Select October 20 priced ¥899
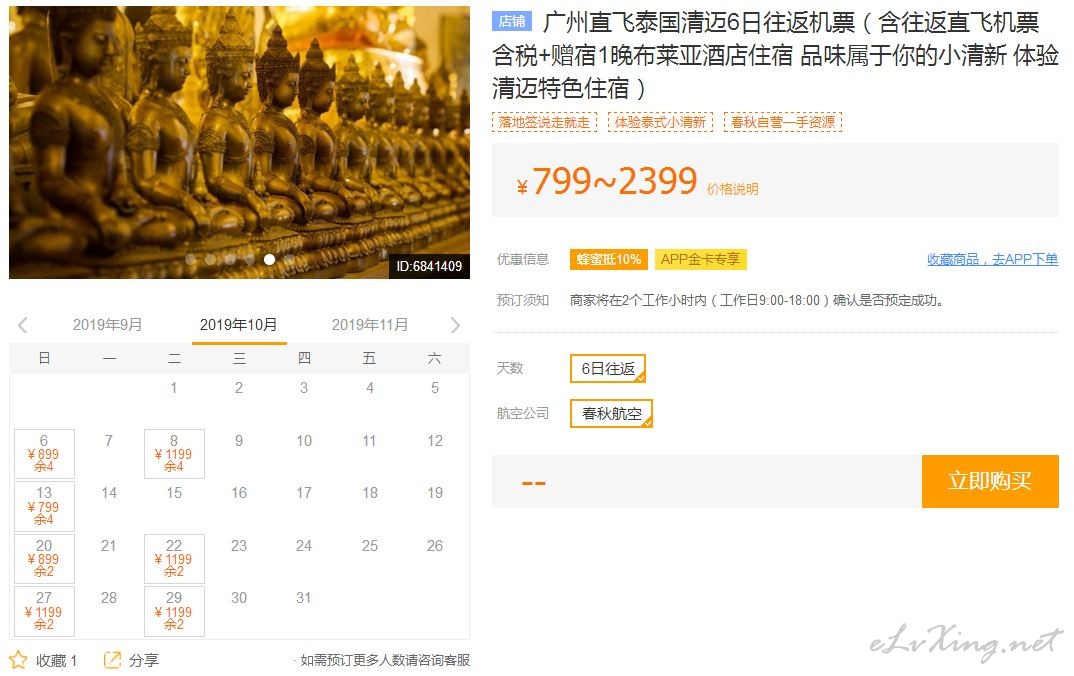 click(44, 558)
